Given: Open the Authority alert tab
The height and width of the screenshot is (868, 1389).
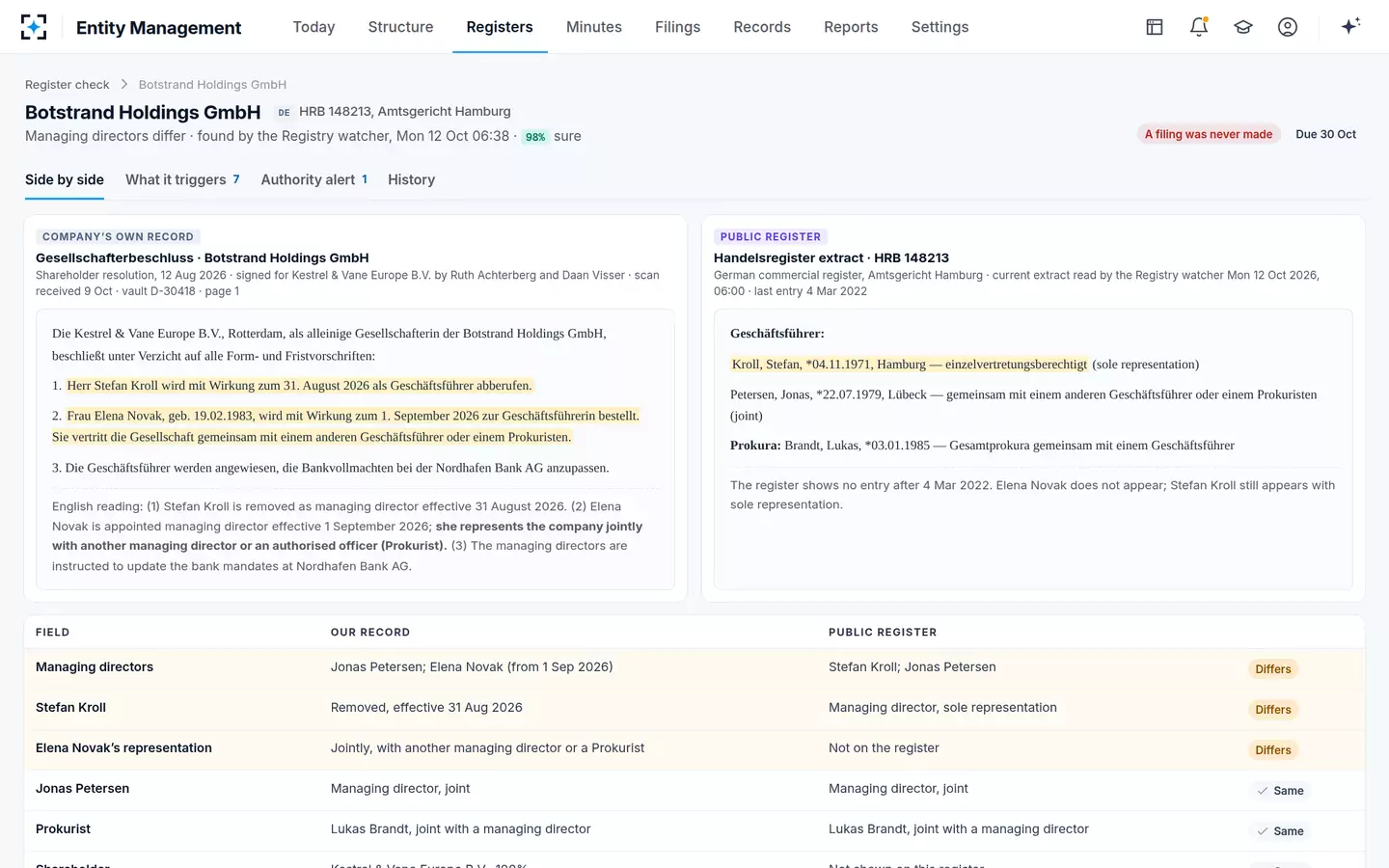Looking at the screenshot, I should (313, 180).
